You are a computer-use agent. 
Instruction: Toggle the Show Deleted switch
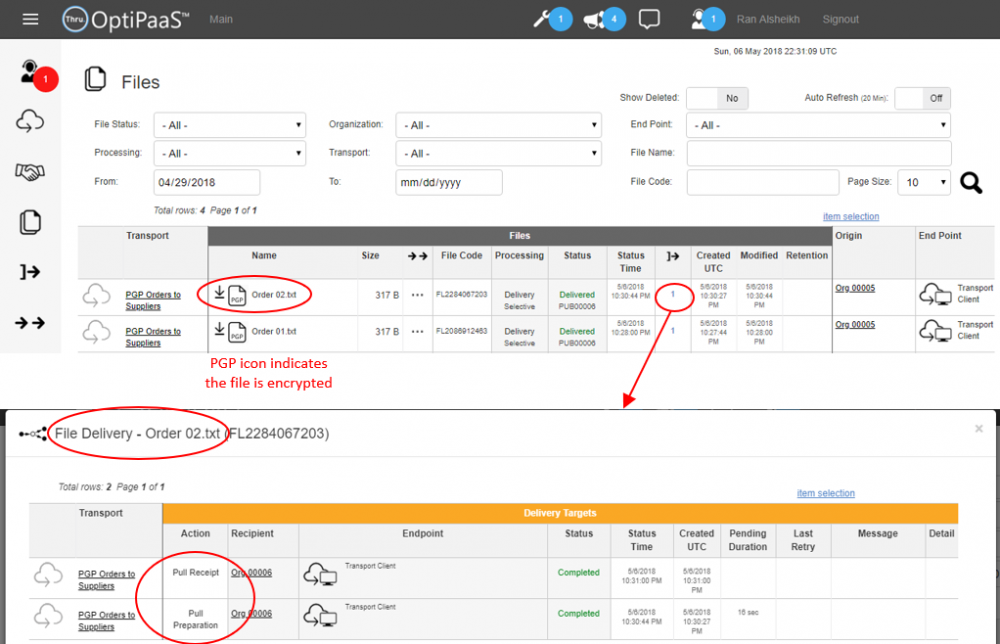[716, 98]
